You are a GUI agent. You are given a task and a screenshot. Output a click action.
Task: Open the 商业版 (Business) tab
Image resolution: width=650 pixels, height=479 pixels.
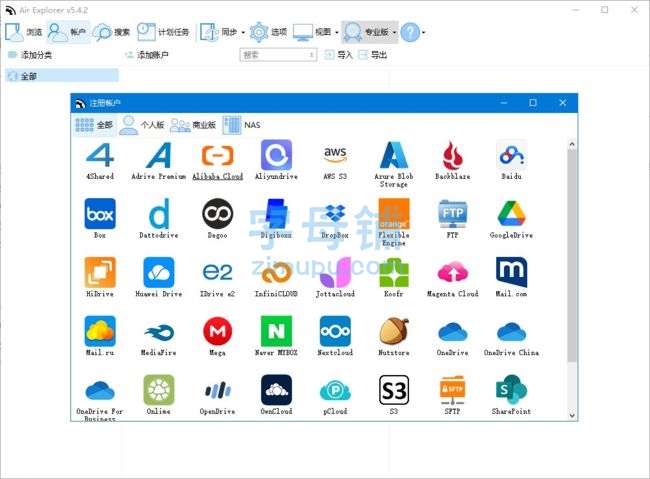[x=193, y=125]
